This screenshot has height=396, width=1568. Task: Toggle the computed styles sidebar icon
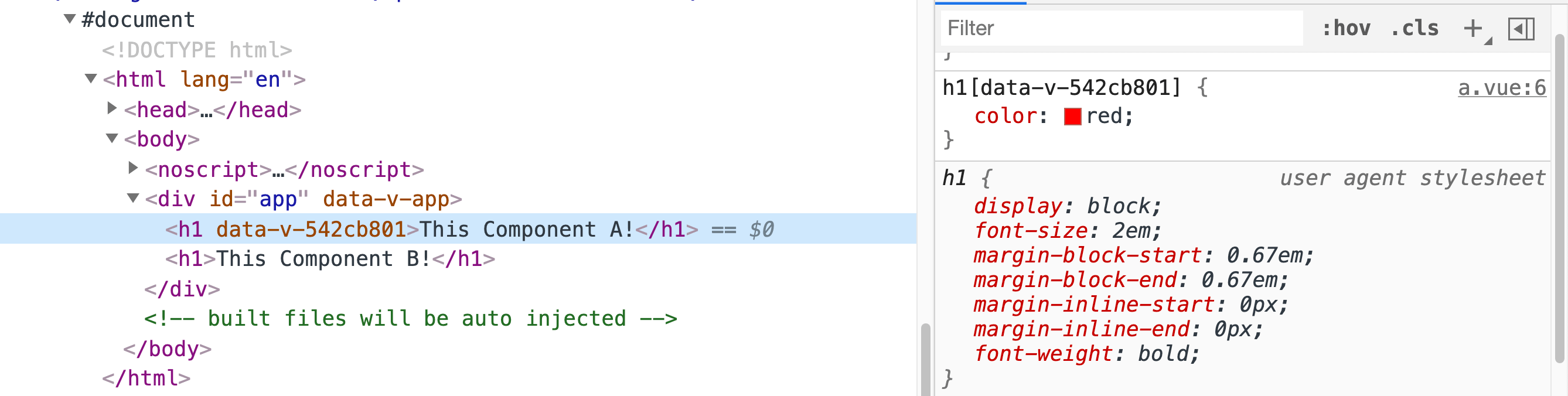pos(1521,29)
